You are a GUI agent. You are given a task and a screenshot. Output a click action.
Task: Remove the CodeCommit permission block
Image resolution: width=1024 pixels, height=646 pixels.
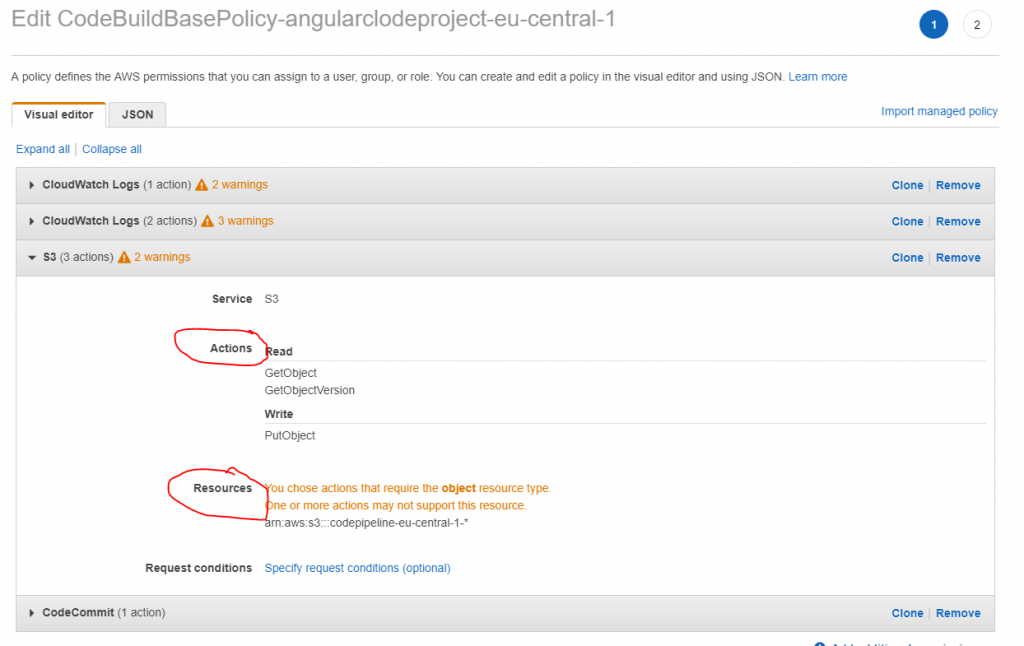point(958,613)
